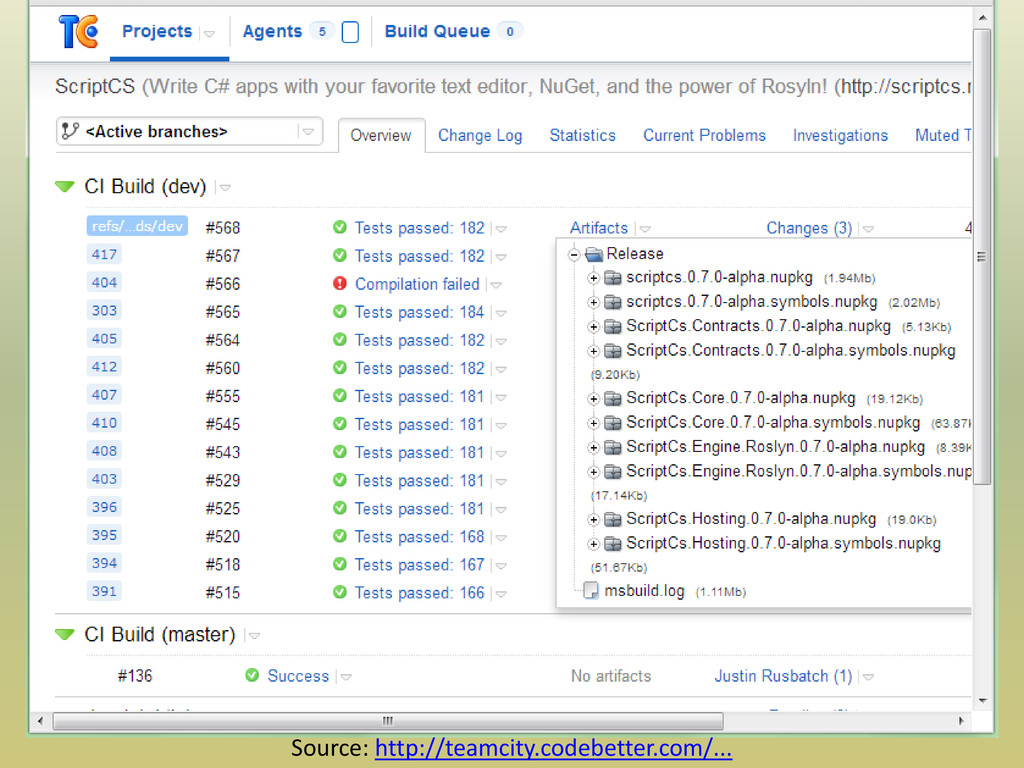The width and height of the screenshot is (1024, 768).
Task: Click the agents status box icon
Action: tap(350, 32)
